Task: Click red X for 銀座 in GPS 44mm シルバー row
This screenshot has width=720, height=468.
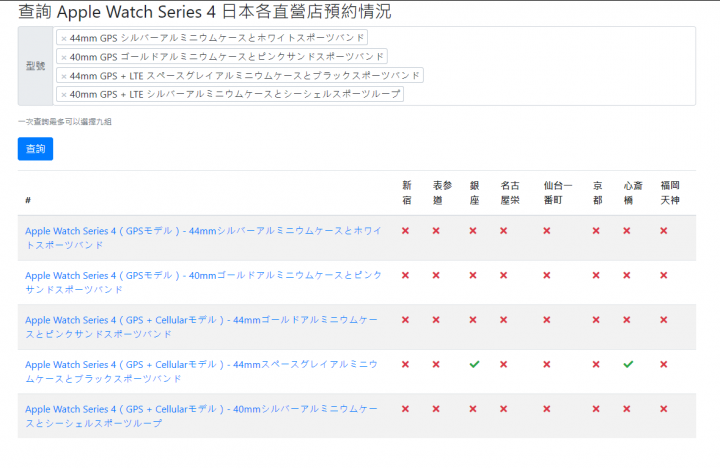Action: tap(473, 231)
